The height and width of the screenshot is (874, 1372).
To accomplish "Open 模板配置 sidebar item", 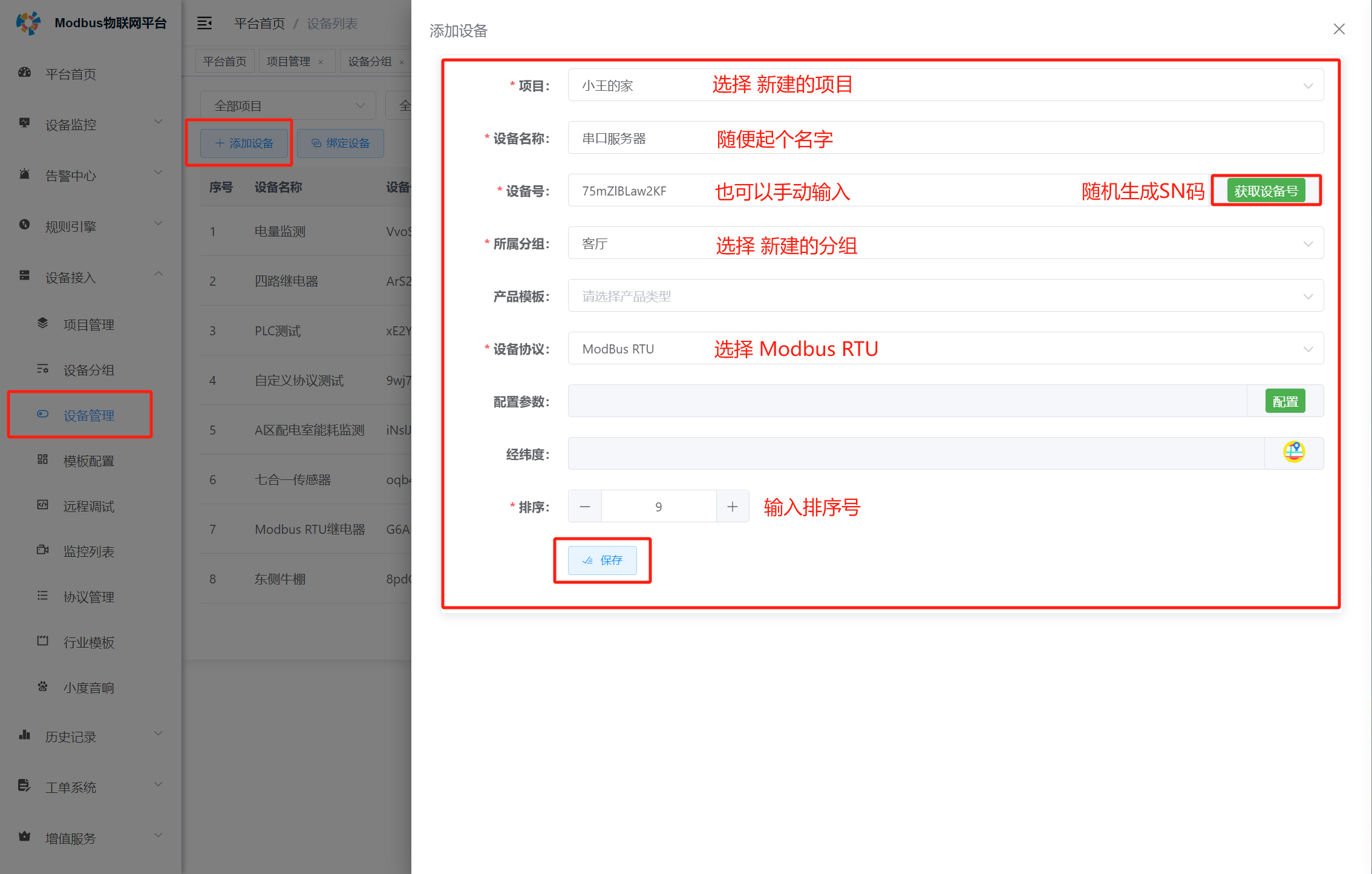I will click(x=88, y=461).
